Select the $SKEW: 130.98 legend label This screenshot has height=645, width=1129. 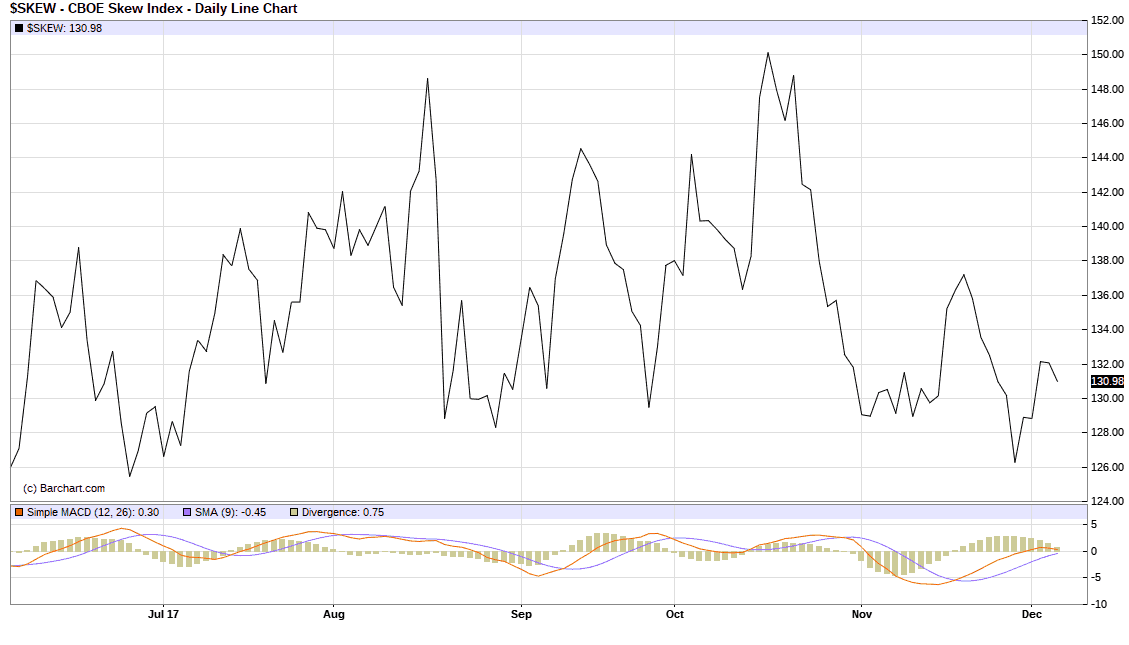(64, 28)
